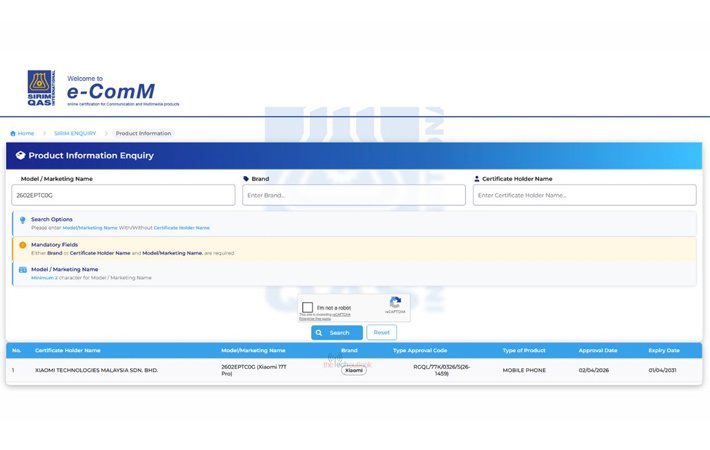Click the Home icon in breadcrumb
The image size is (710, 450).
[x=13, y=133]
